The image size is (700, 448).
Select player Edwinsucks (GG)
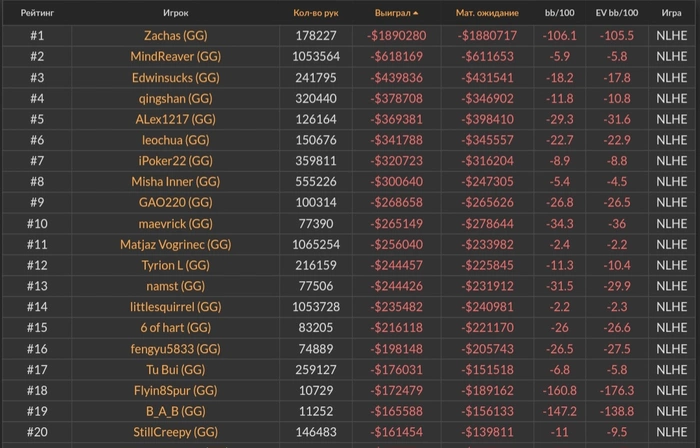175,77
